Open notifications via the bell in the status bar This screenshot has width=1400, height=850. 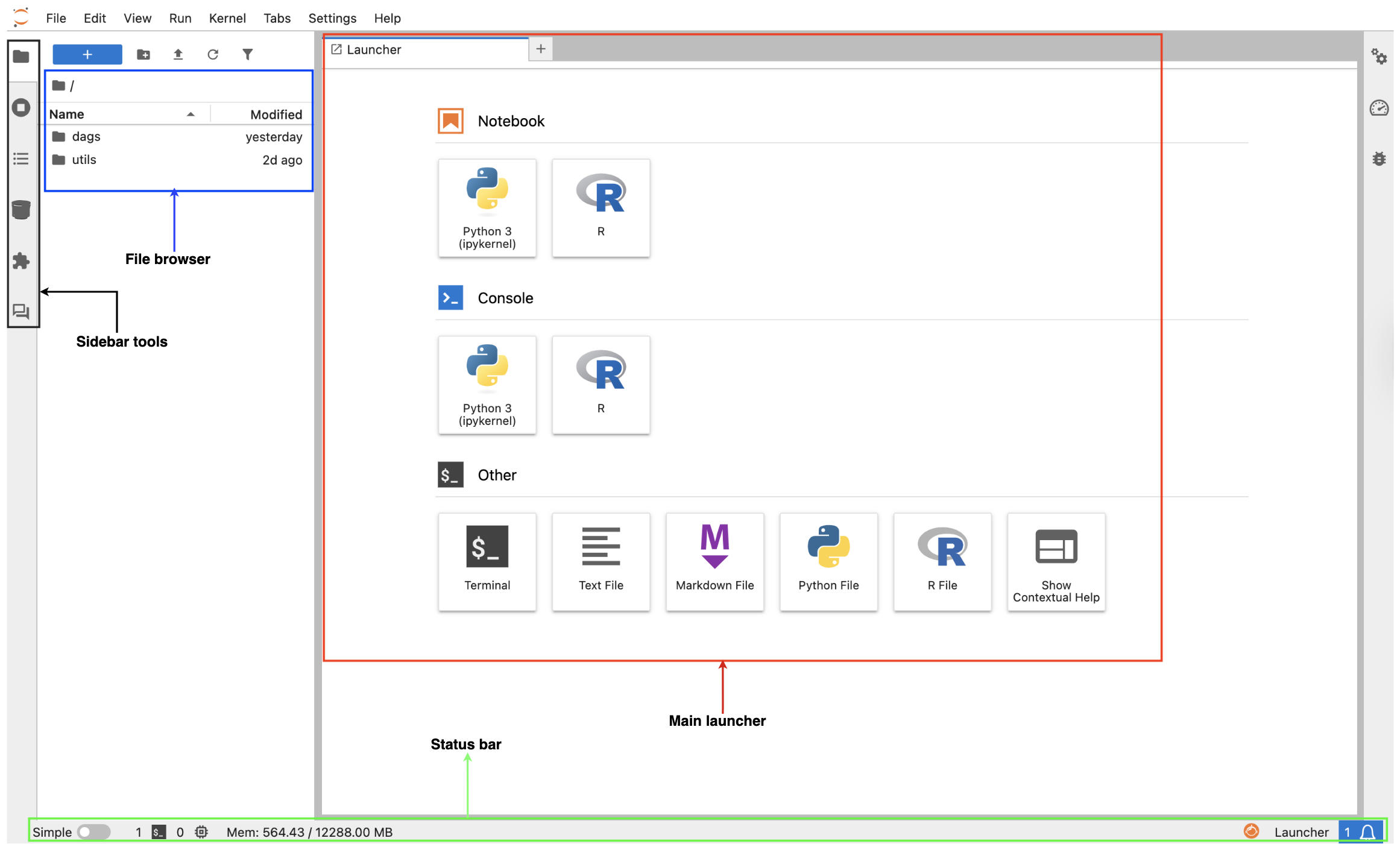(x=1367, y=831)
